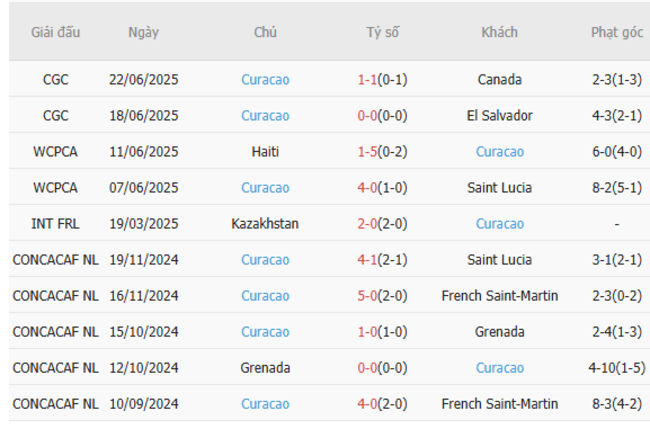Select the "Tỷ số" column header

382,32
